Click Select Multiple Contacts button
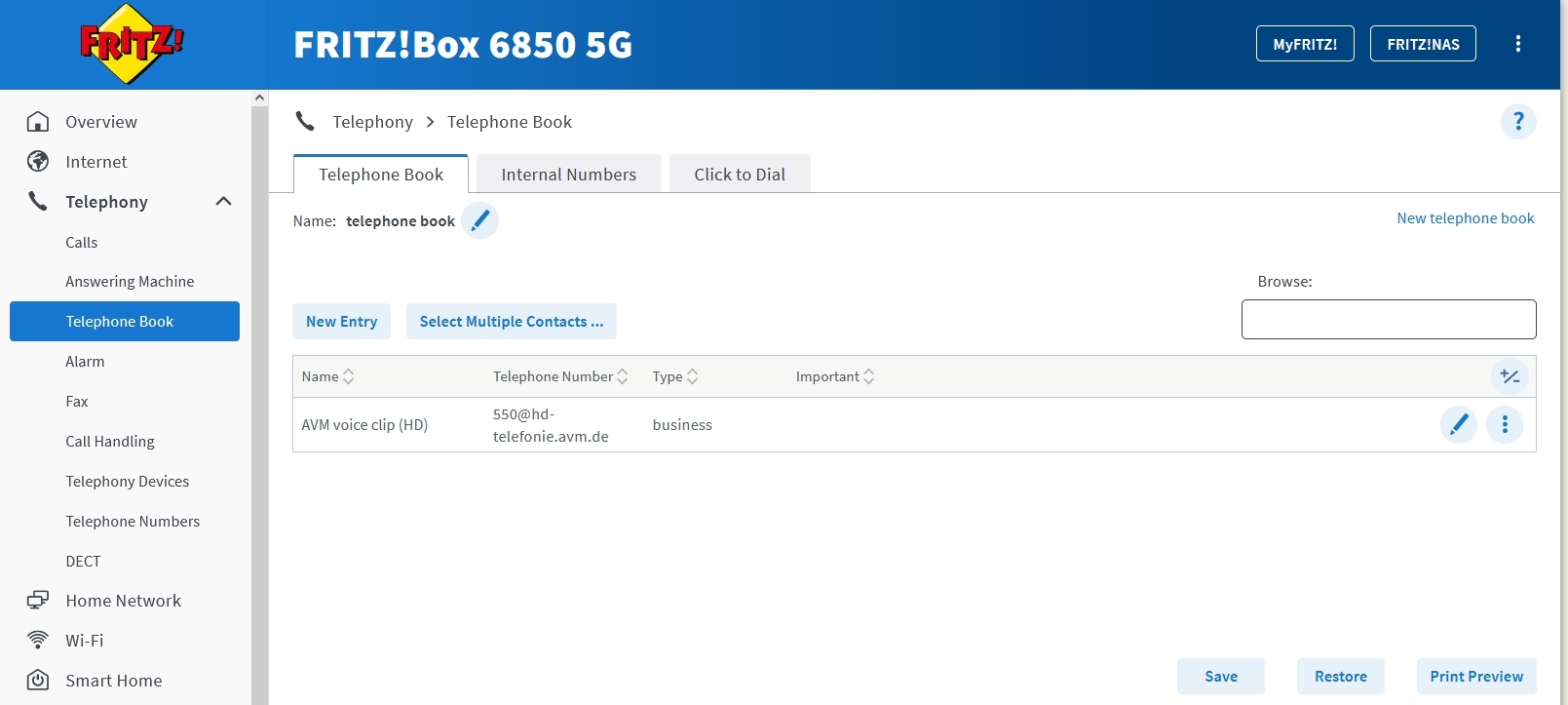 coord(512,322)
